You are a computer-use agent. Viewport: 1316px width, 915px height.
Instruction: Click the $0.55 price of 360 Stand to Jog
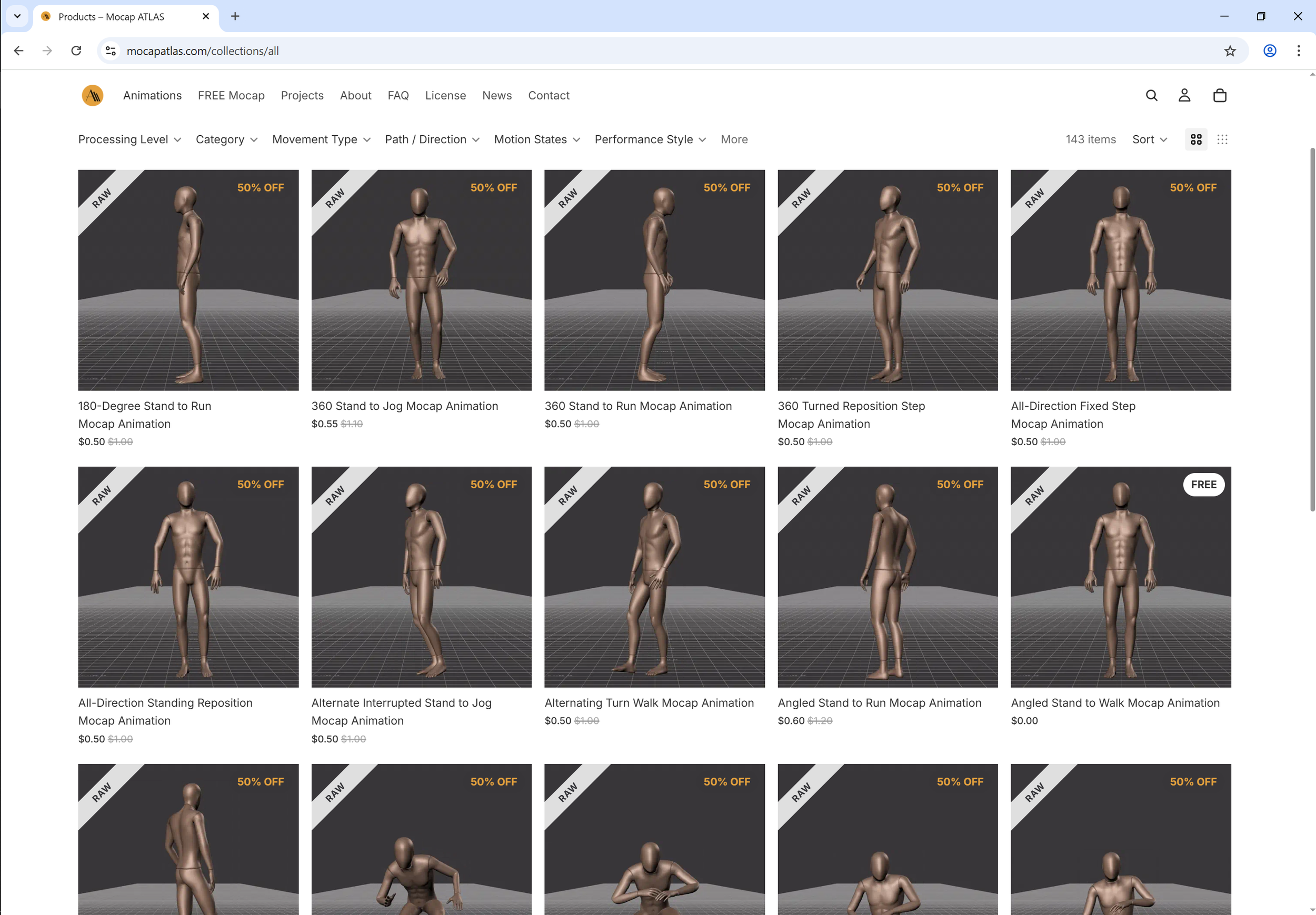[x=324, y=424]
